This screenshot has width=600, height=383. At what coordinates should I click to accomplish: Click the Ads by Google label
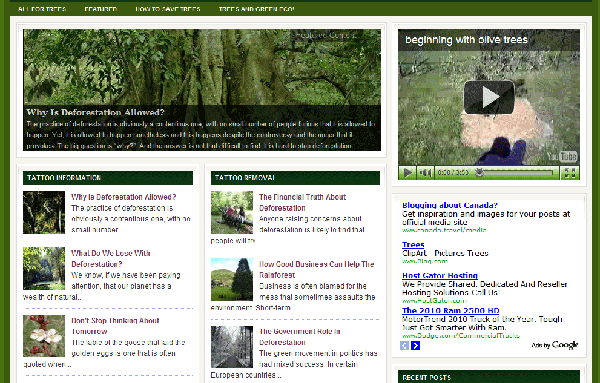coord(554,345)
